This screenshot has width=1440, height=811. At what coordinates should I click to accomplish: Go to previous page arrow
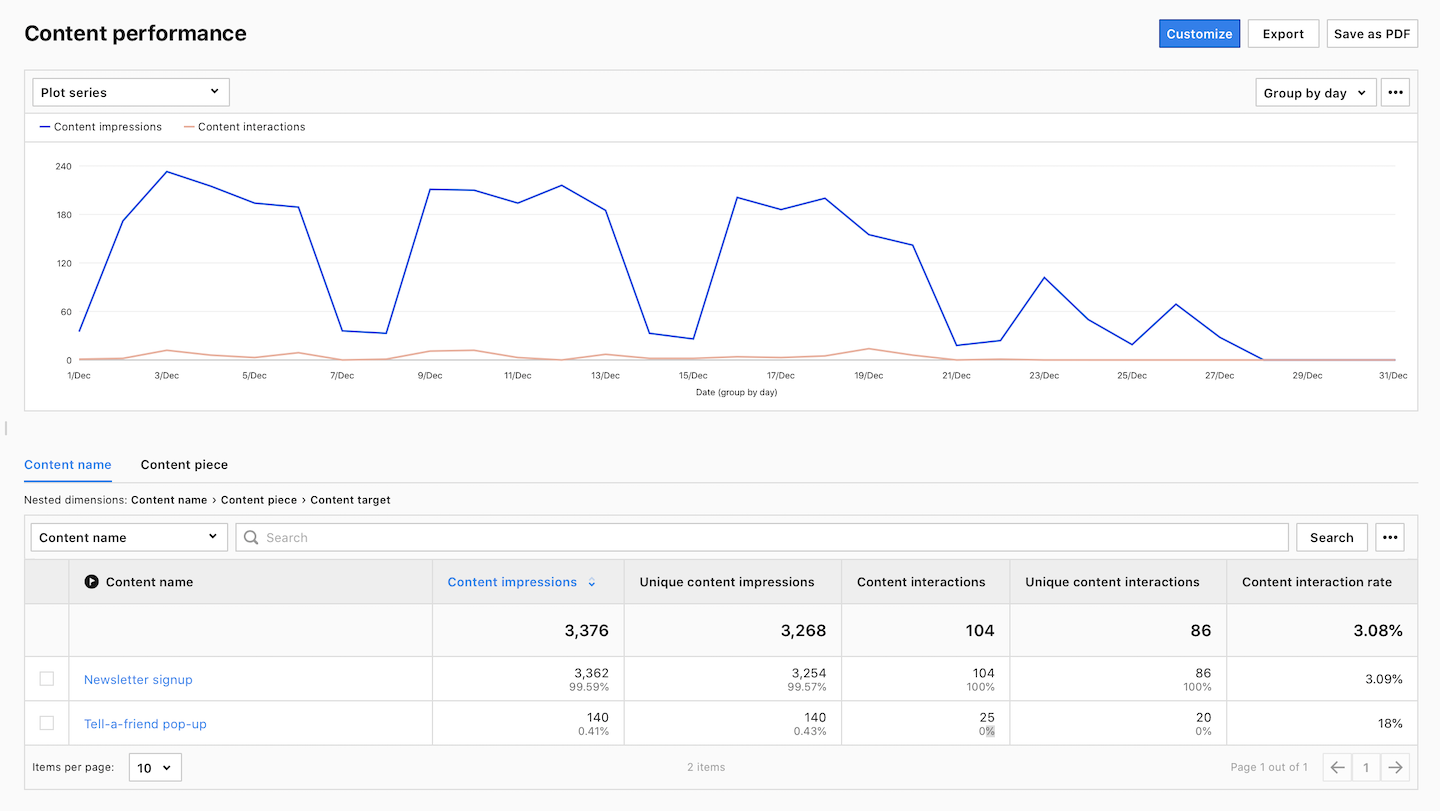1337,767
